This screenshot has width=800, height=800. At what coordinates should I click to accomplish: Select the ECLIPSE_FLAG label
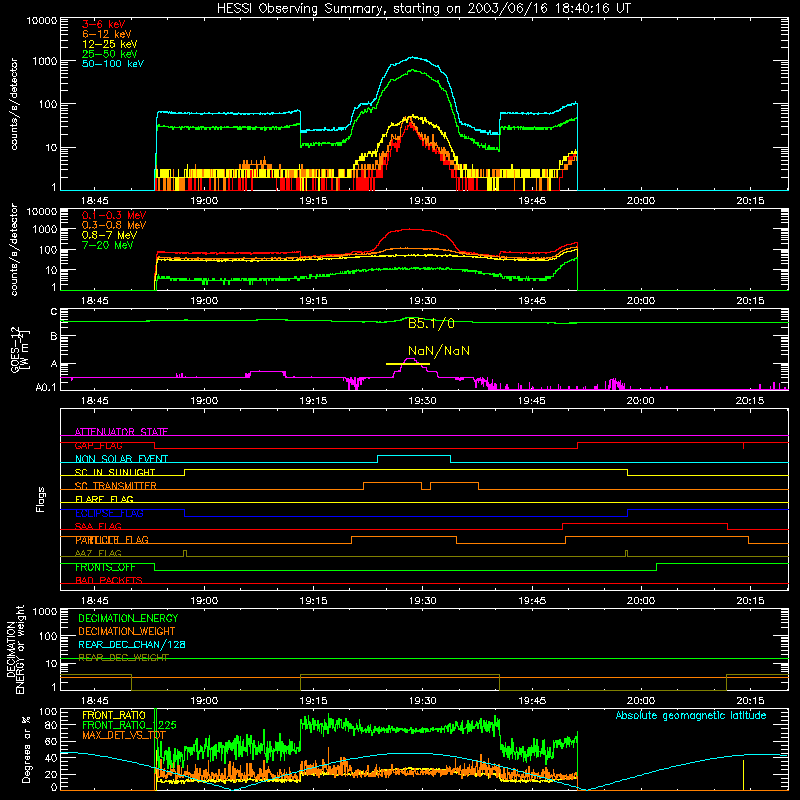109,513
